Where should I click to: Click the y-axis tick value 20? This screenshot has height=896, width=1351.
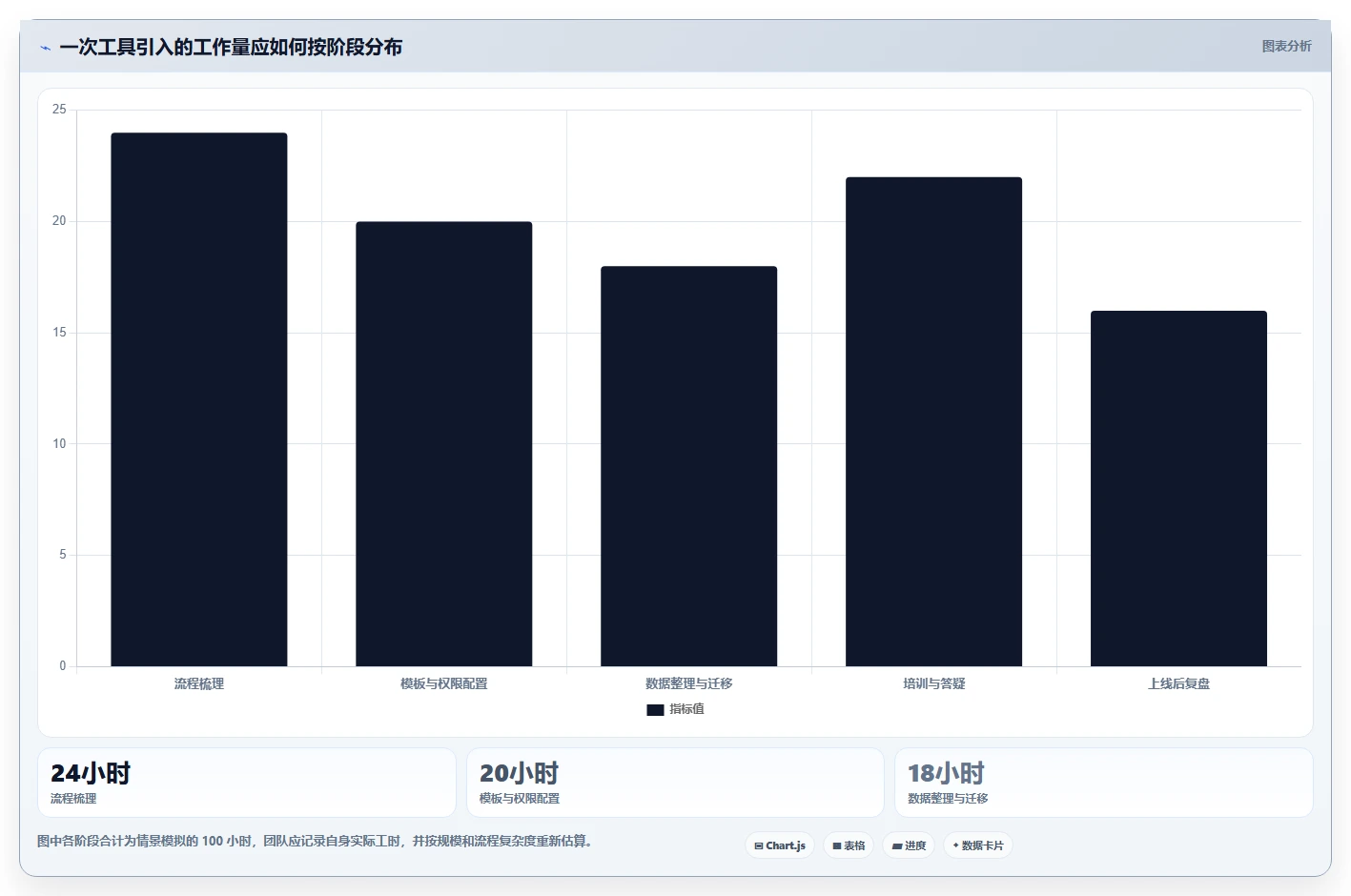59,221
